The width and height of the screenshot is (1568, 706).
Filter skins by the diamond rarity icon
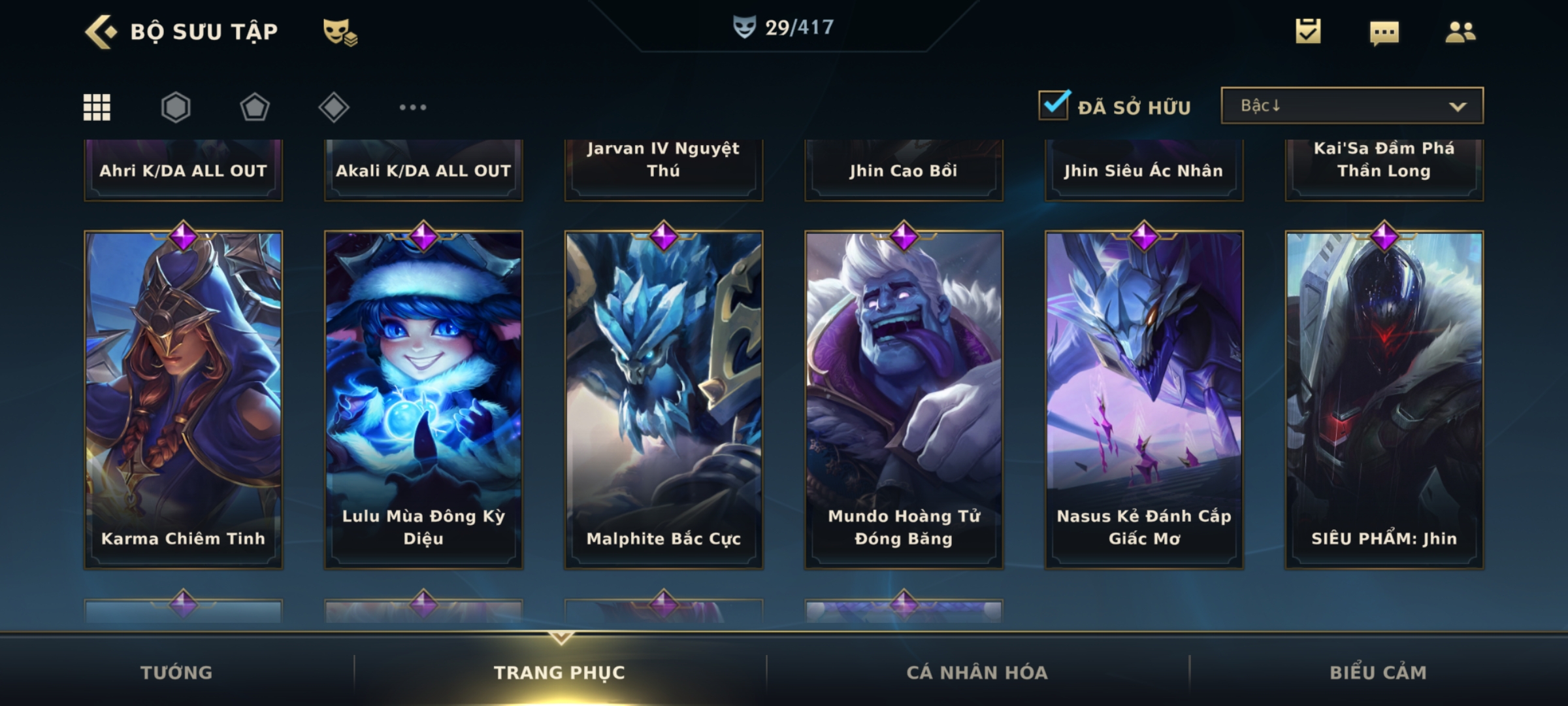(334, 107)
